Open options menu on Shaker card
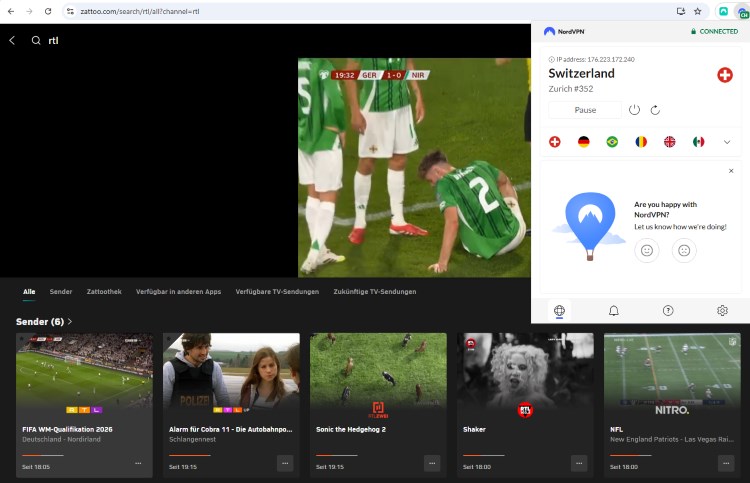750x483 pixels. pos(579,463)
